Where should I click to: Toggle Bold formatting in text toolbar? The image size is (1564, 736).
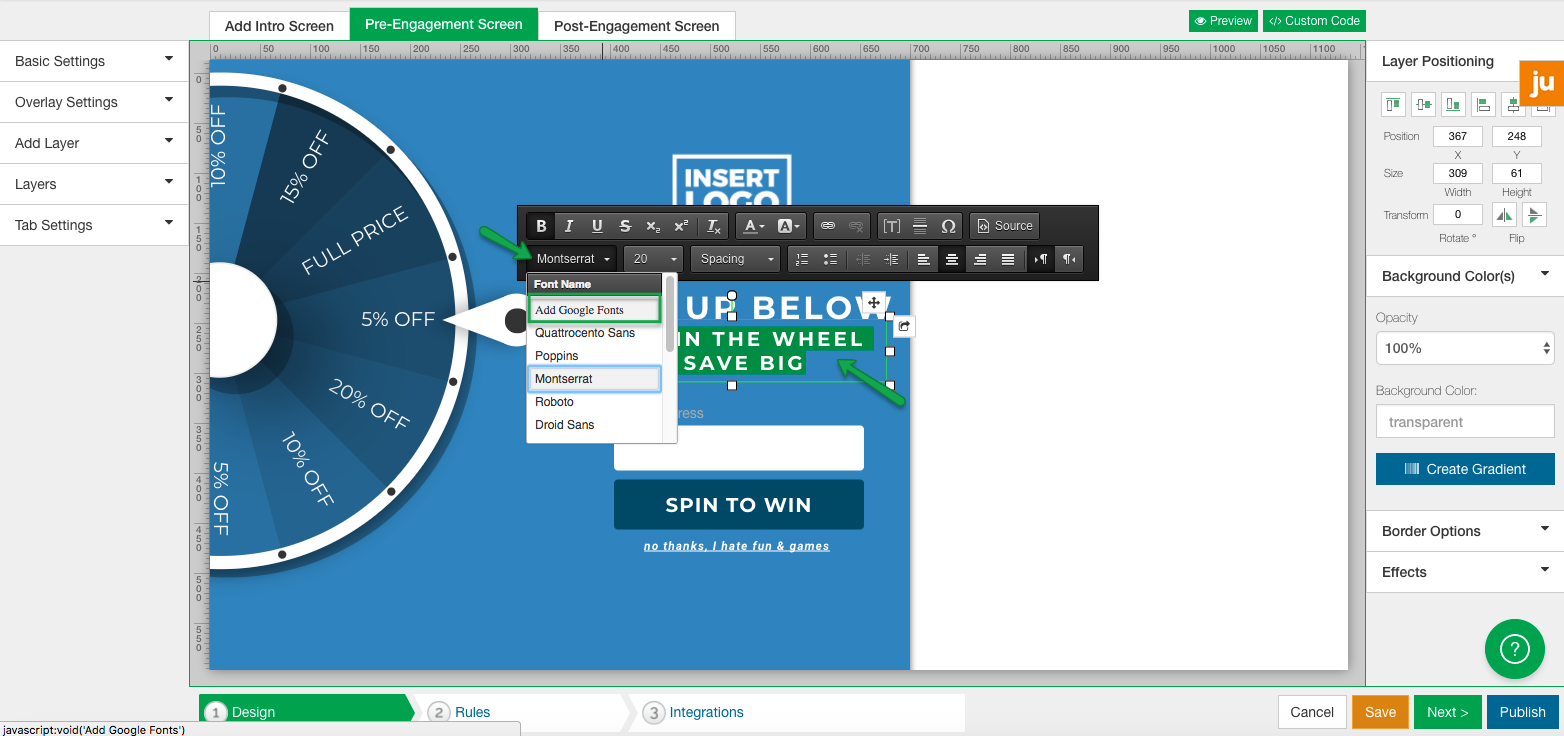tap(541, 226)
